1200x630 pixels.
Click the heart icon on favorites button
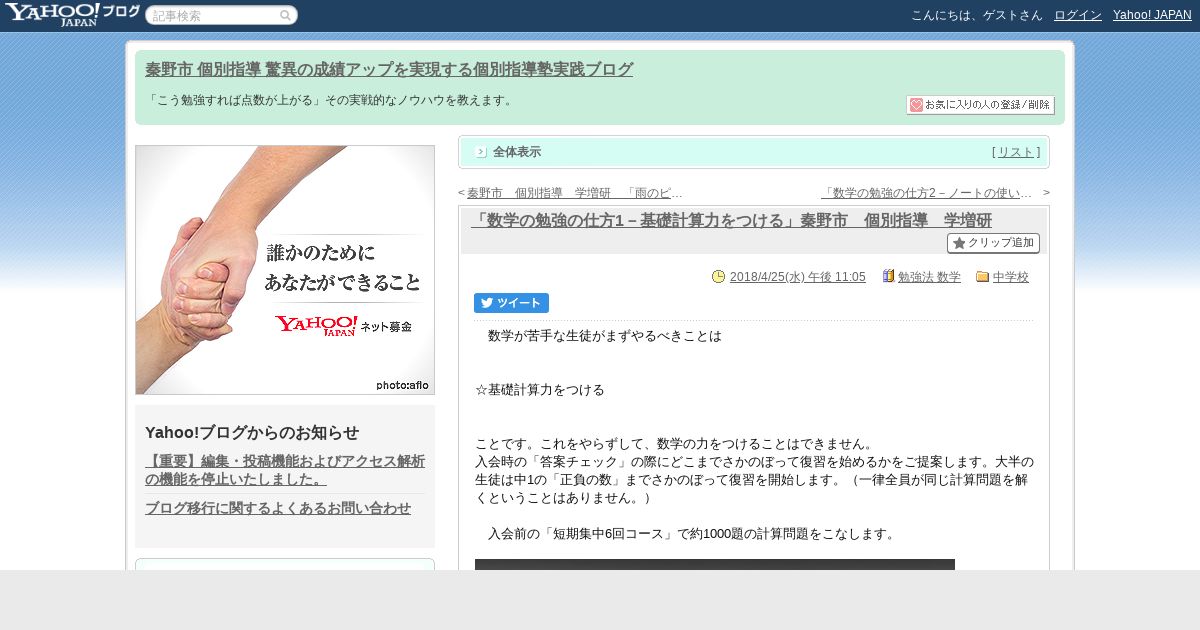(x=916, y=105)
